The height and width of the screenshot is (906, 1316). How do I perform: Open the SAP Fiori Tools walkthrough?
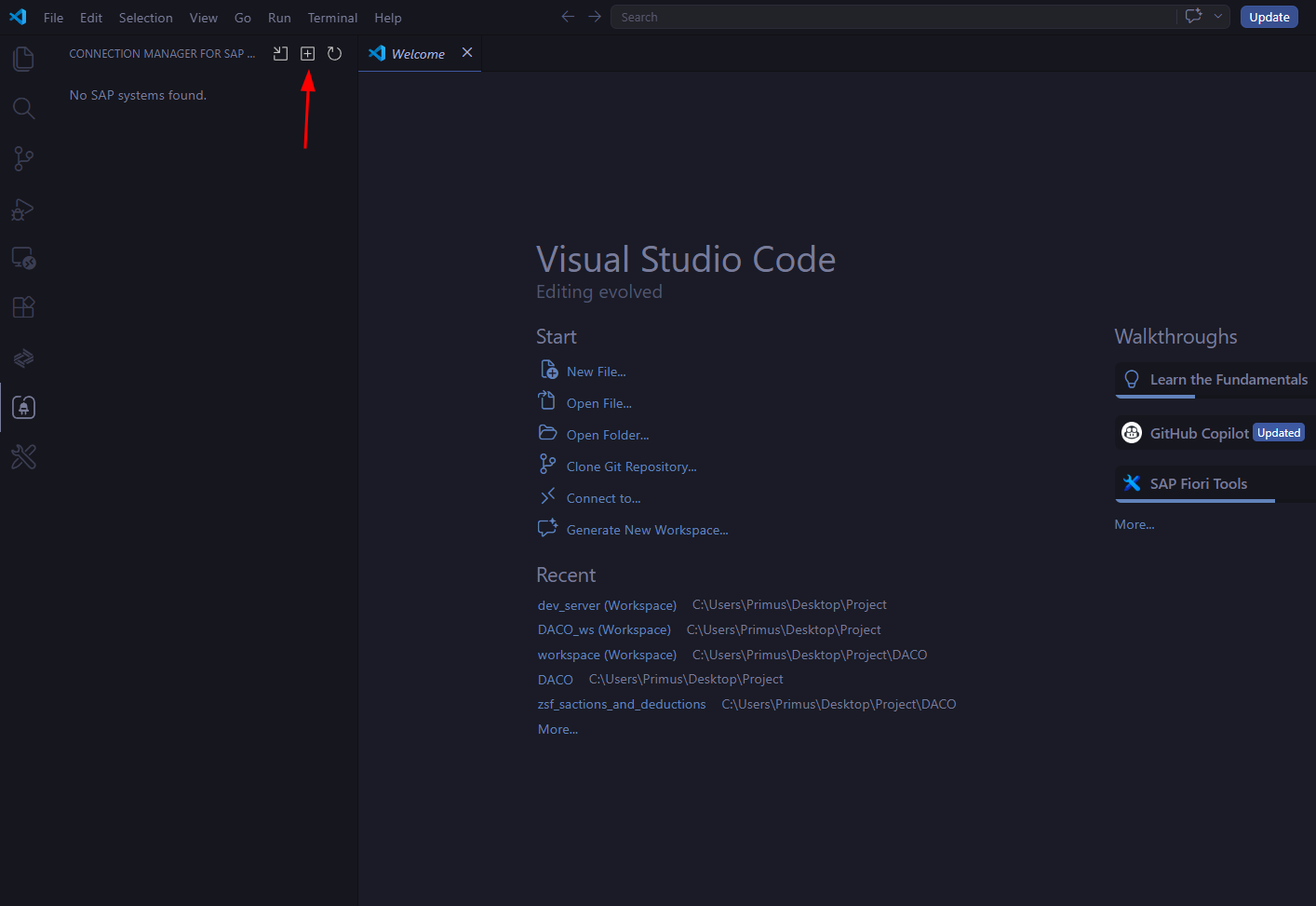coord(1215,483)
